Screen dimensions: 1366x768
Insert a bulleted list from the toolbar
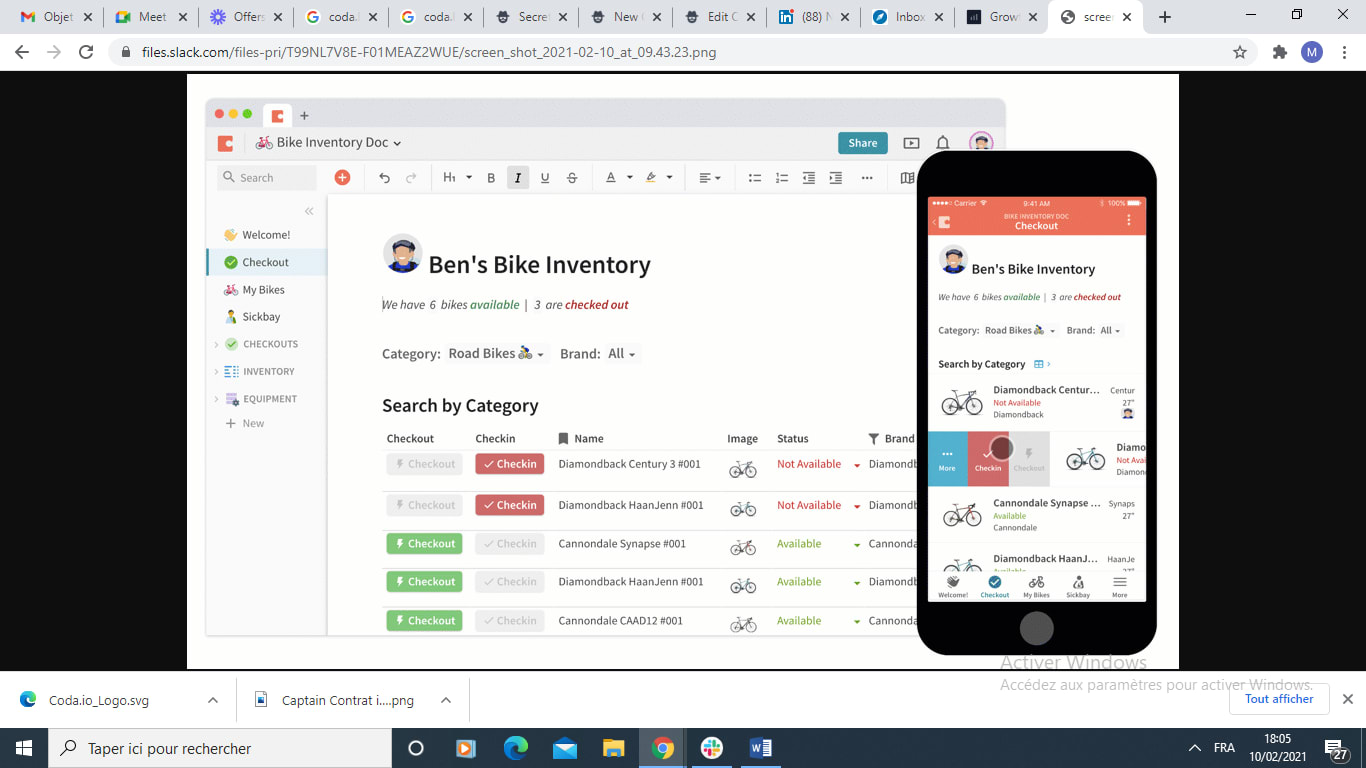pyautogui.click(x=755, y=178)
